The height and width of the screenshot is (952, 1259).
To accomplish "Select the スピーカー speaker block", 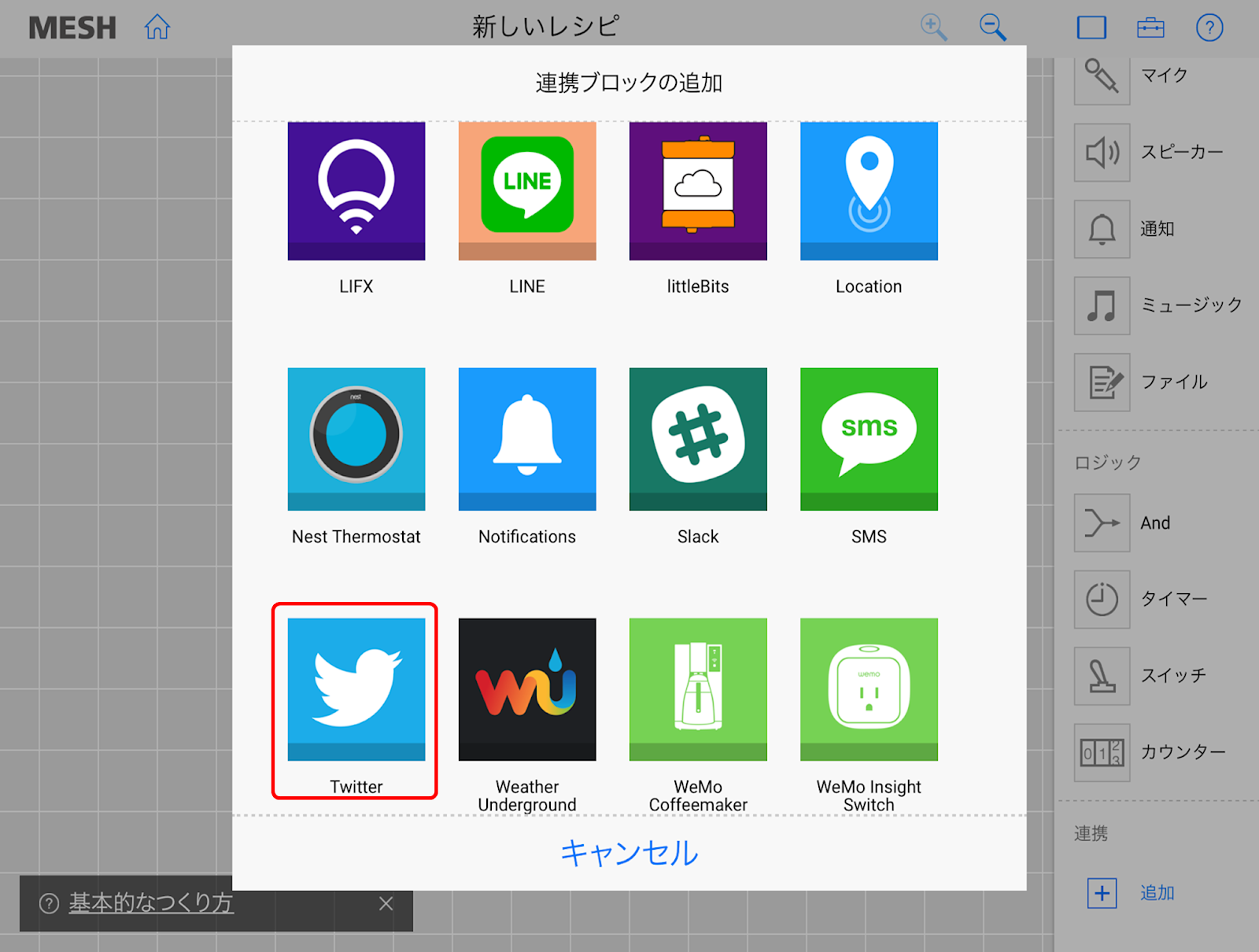I will [1102, 153].
